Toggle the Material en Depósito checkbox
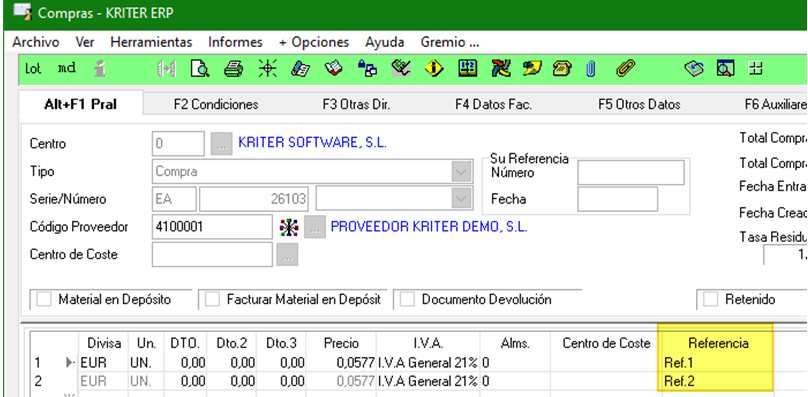 [44, 300]
